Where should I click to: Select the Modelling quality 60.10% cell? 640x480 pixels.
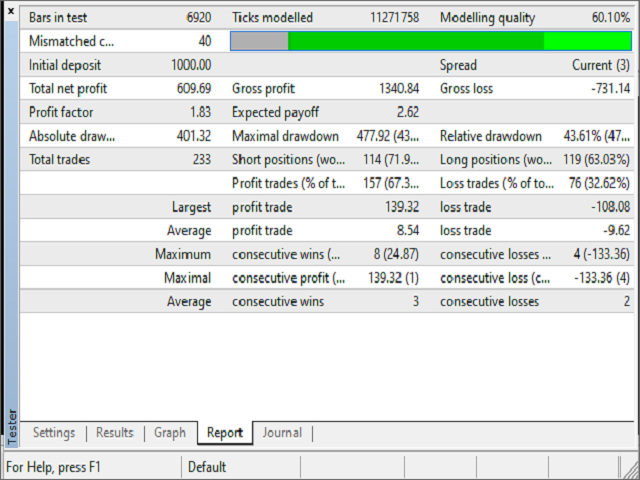pyautogui.click(x=608, y=18)
